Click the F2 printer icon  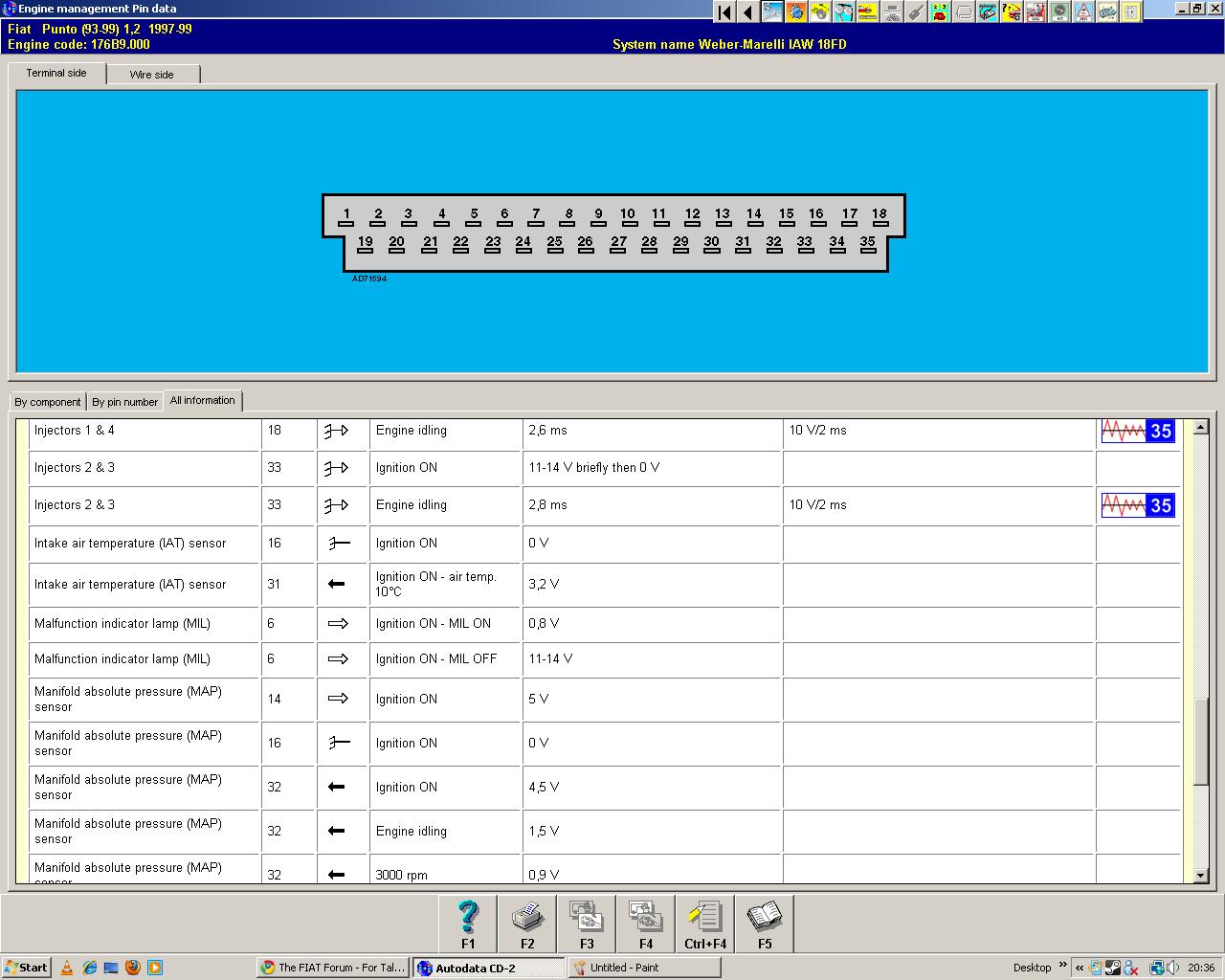click(x=527, y=924)
